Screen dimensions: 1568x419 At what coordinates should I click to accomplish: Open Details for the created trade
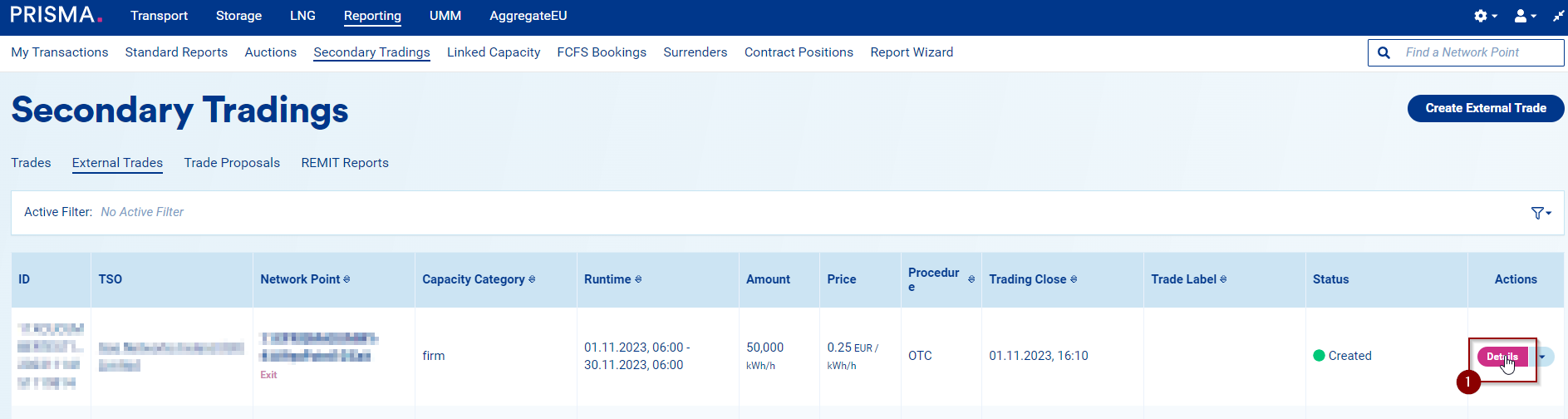tap(1502, 357)
